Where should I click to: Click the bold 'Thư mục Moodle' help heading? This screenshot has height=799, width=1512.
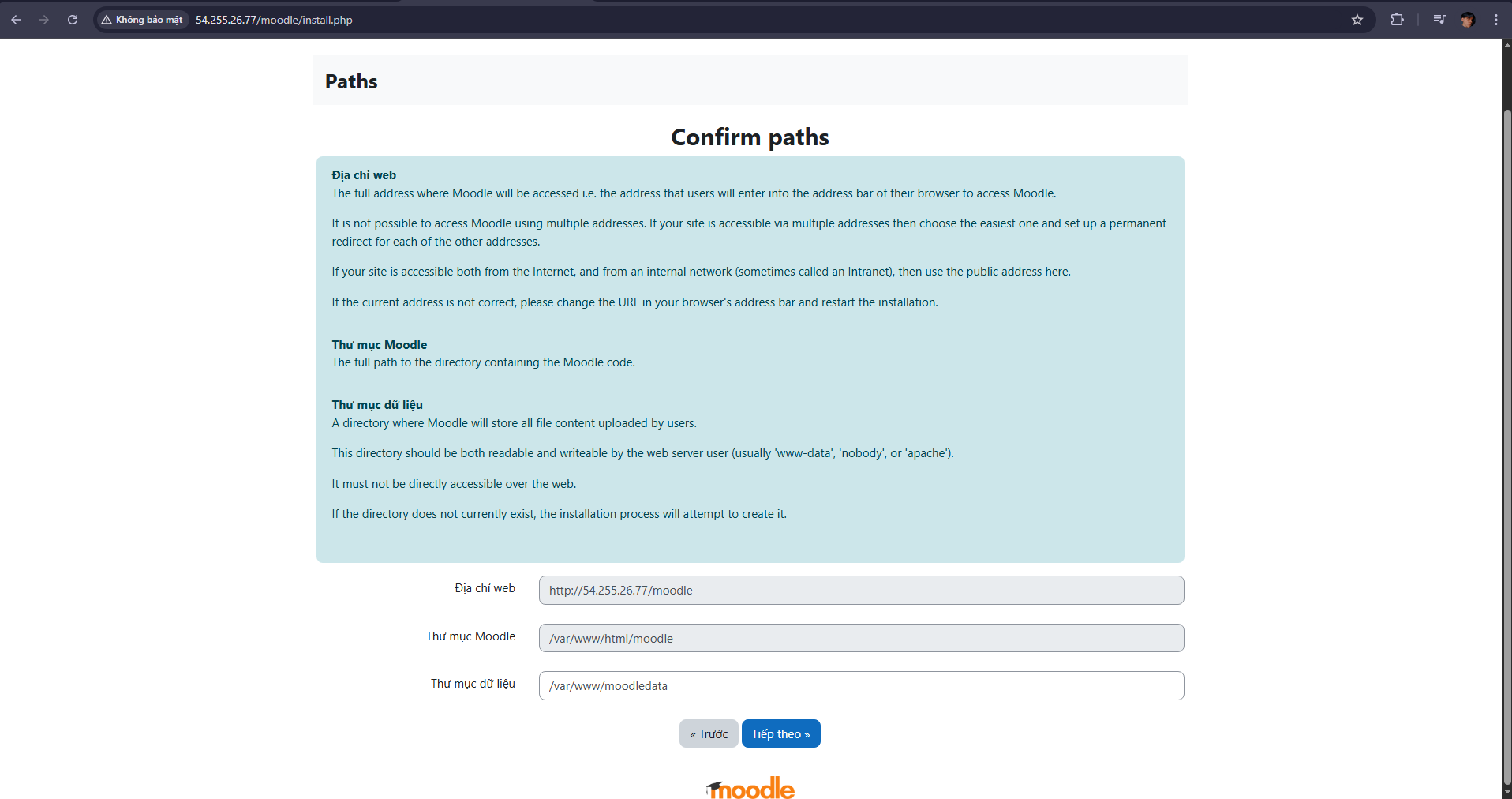tap(379, 345)
